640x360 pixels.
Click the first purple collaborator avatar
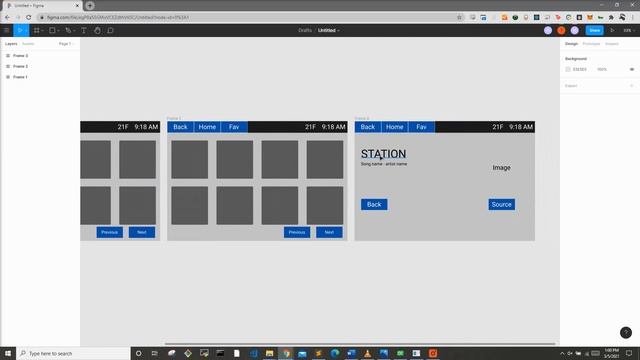[548, 30]
